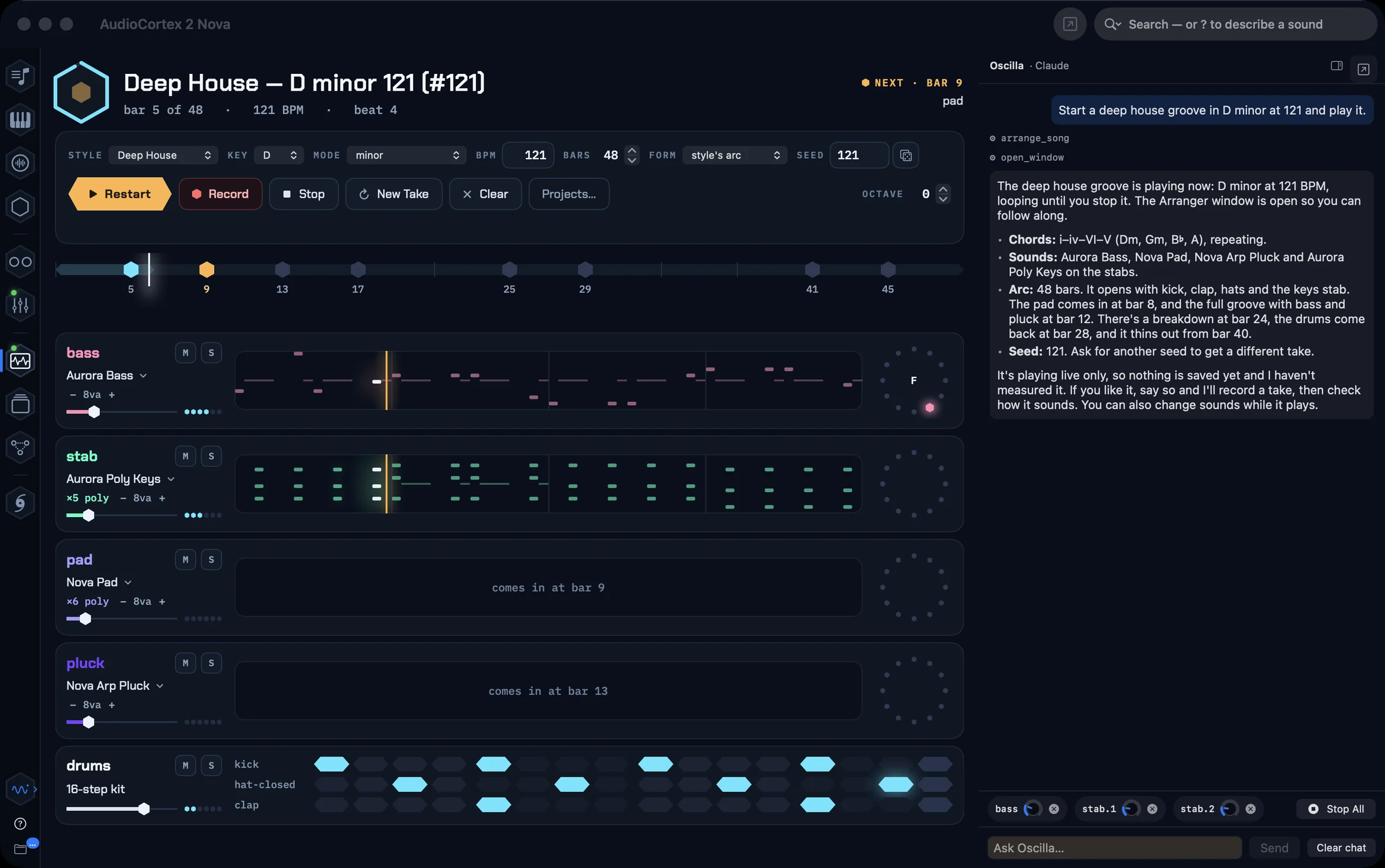The height and width of the screenshot is (868, 1385).
Task: Click the New Take button
Action: 394,194
